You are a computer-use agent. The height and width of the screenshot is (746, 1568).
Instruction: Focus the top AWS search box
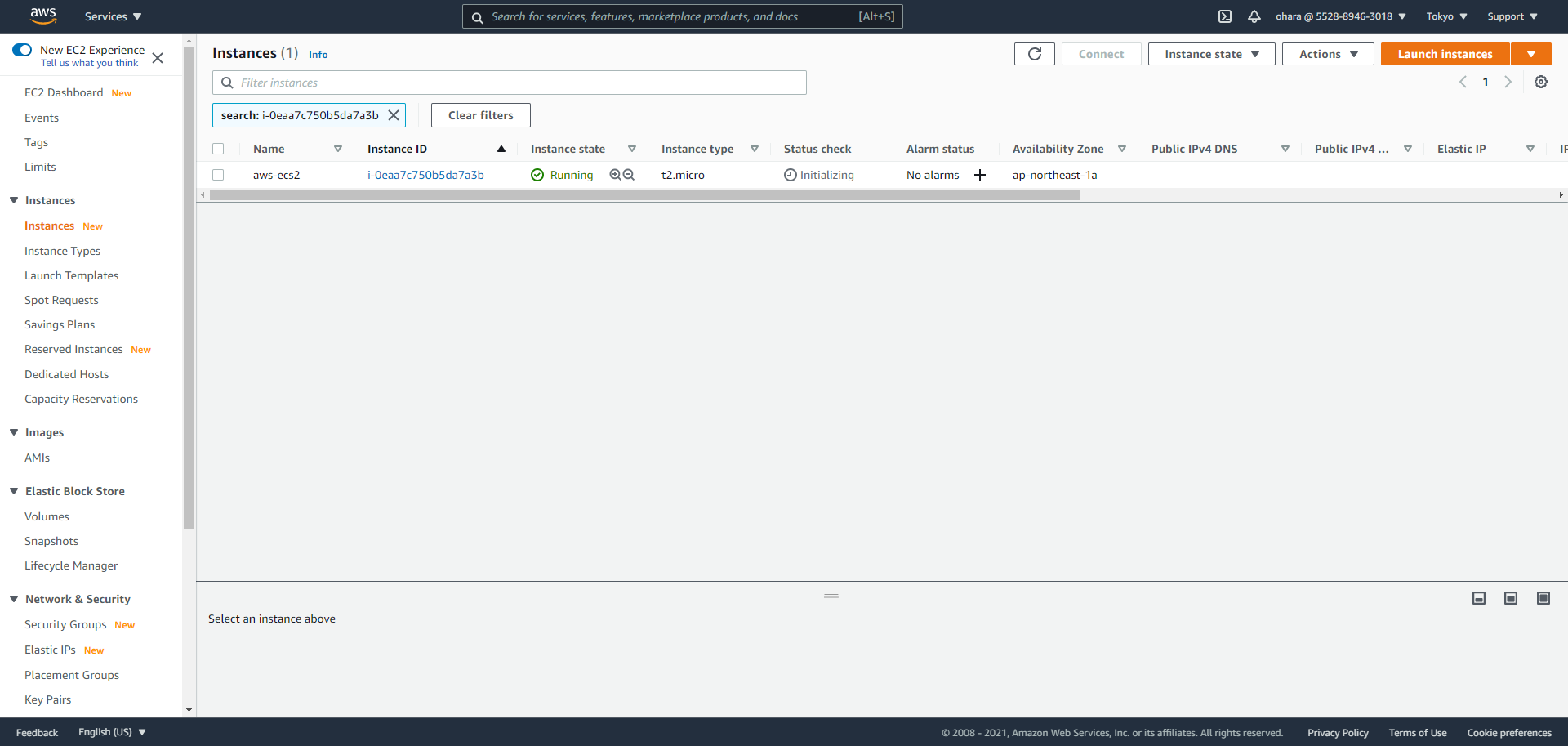point(683,16)
